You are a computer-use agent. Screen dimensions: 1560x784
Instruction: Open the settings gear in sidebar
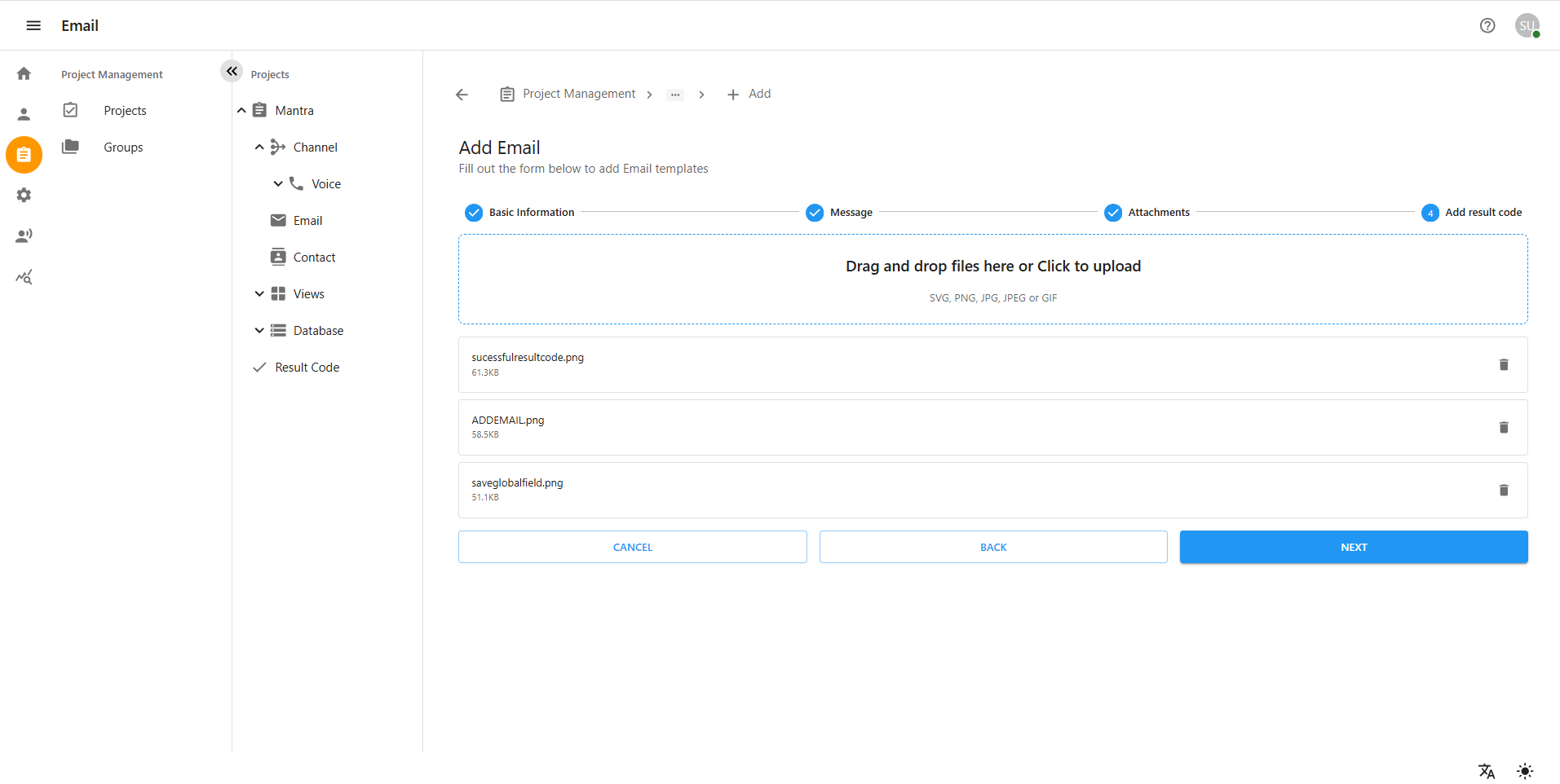coord(24,196)
